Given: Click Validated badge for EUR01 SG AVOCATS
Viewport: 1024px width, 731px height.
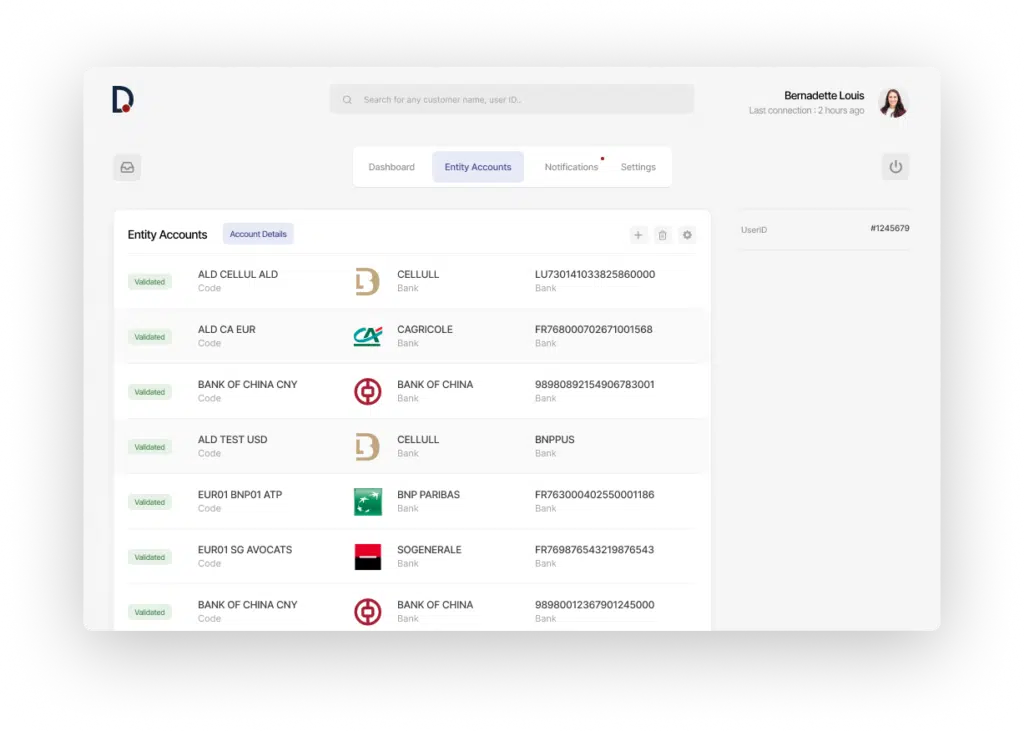Looking at the screenshot, I should tap(150, 557).
